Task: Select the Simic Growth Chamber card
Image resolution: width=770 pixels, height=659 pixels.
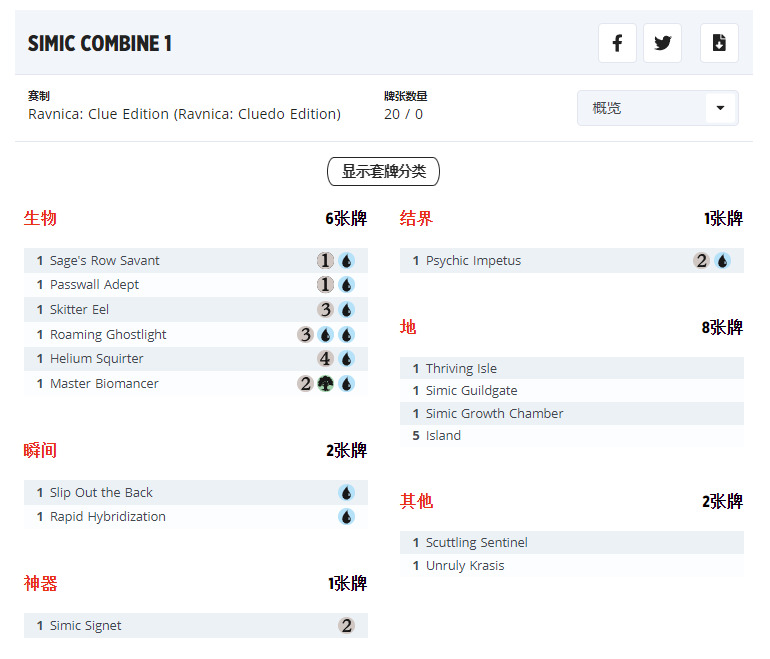Action: point(494,414)
